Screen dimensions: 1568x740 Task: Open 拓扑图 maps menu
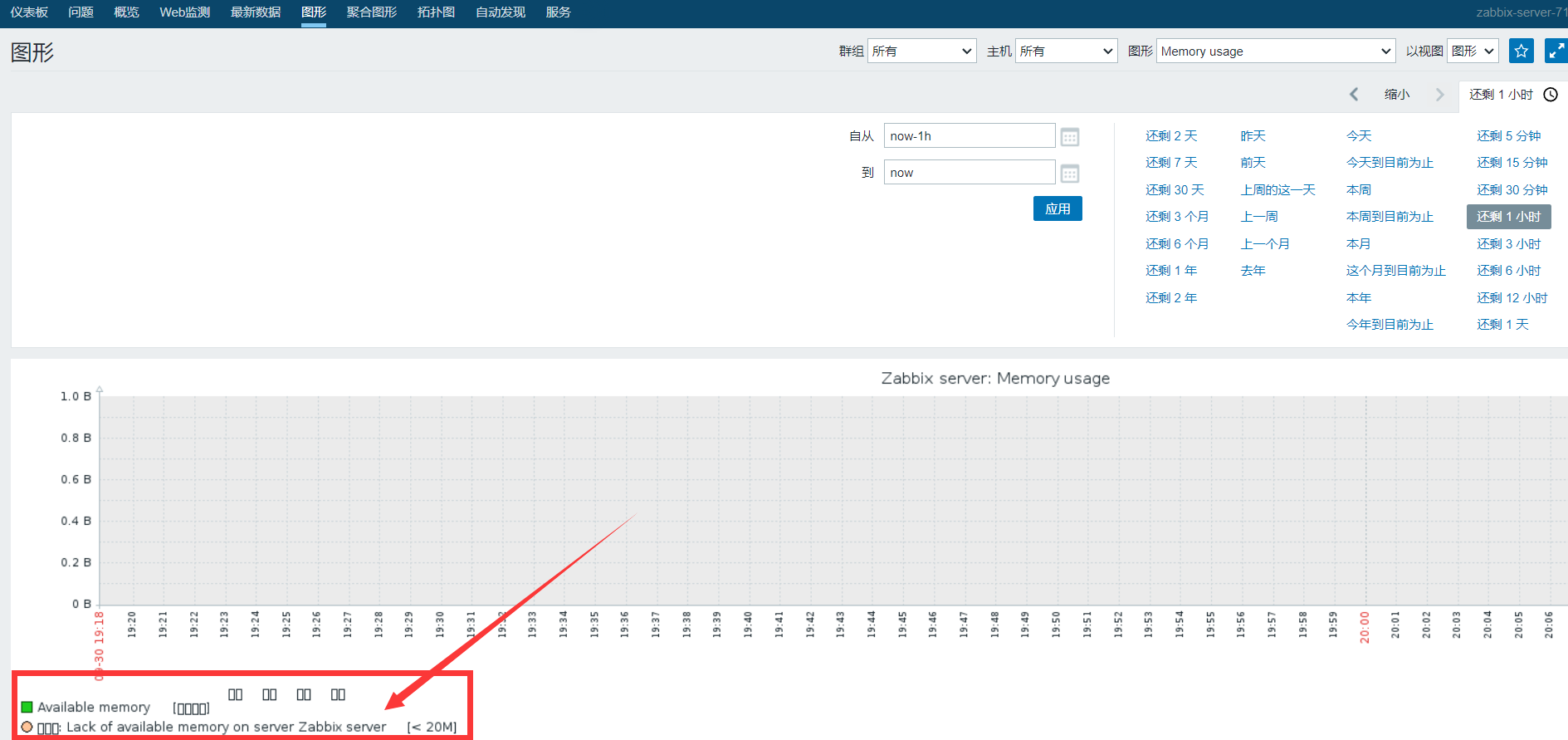pyautogui.click(x=436, y=12)
